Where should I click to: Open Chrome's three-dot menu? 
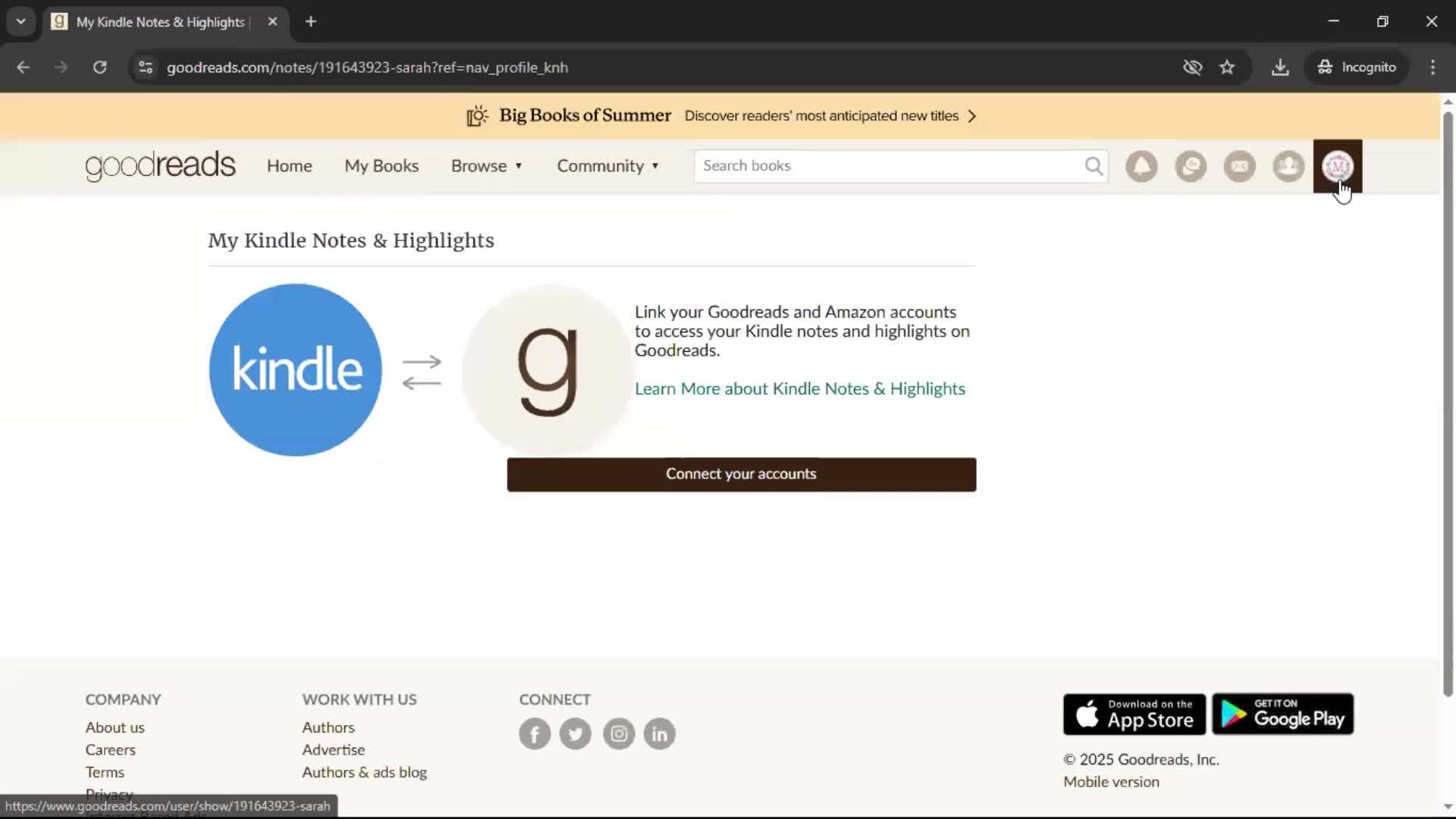[x=1432, y=67]
